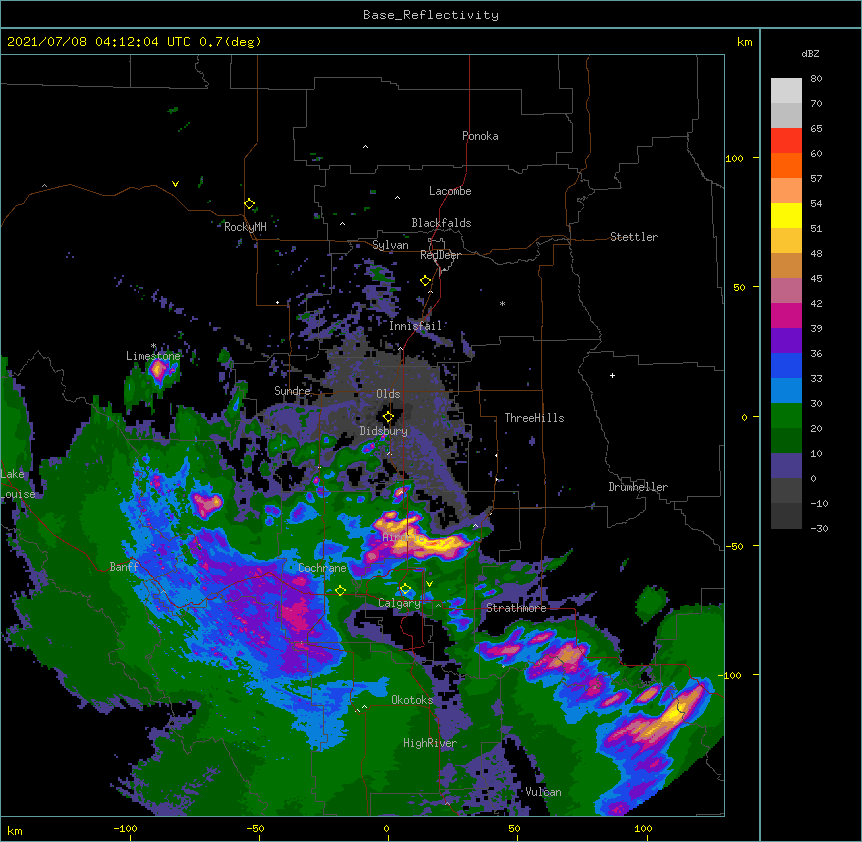Click the Okotoks label

[412, 700]
